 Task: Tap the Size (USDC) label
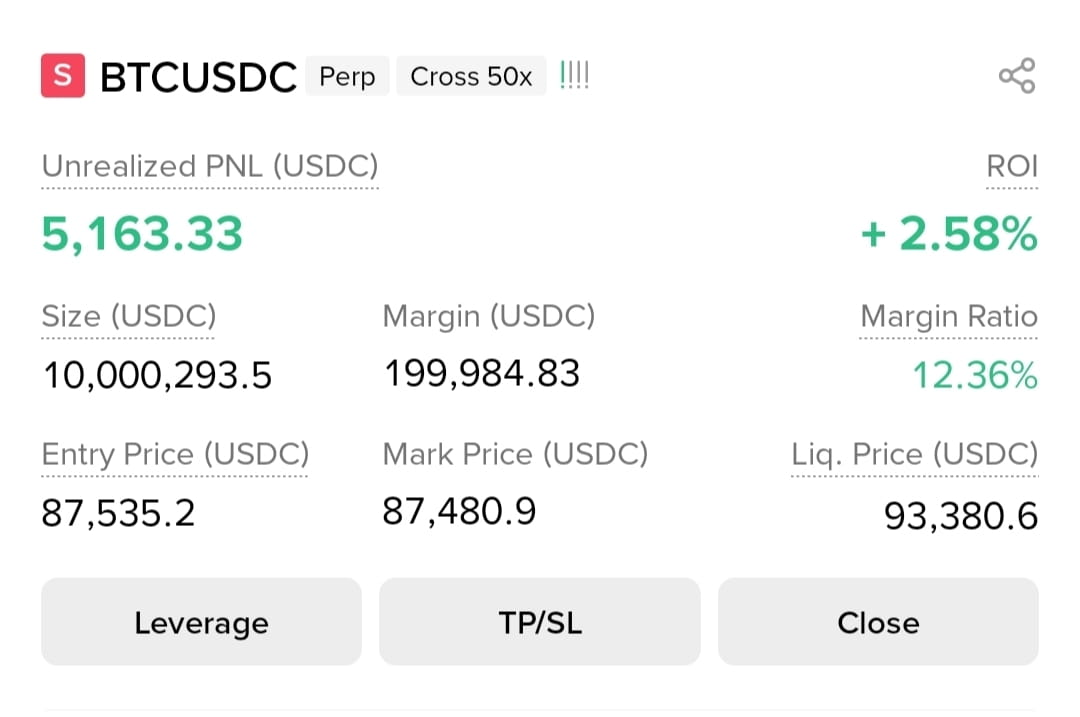tap(129, 317)
